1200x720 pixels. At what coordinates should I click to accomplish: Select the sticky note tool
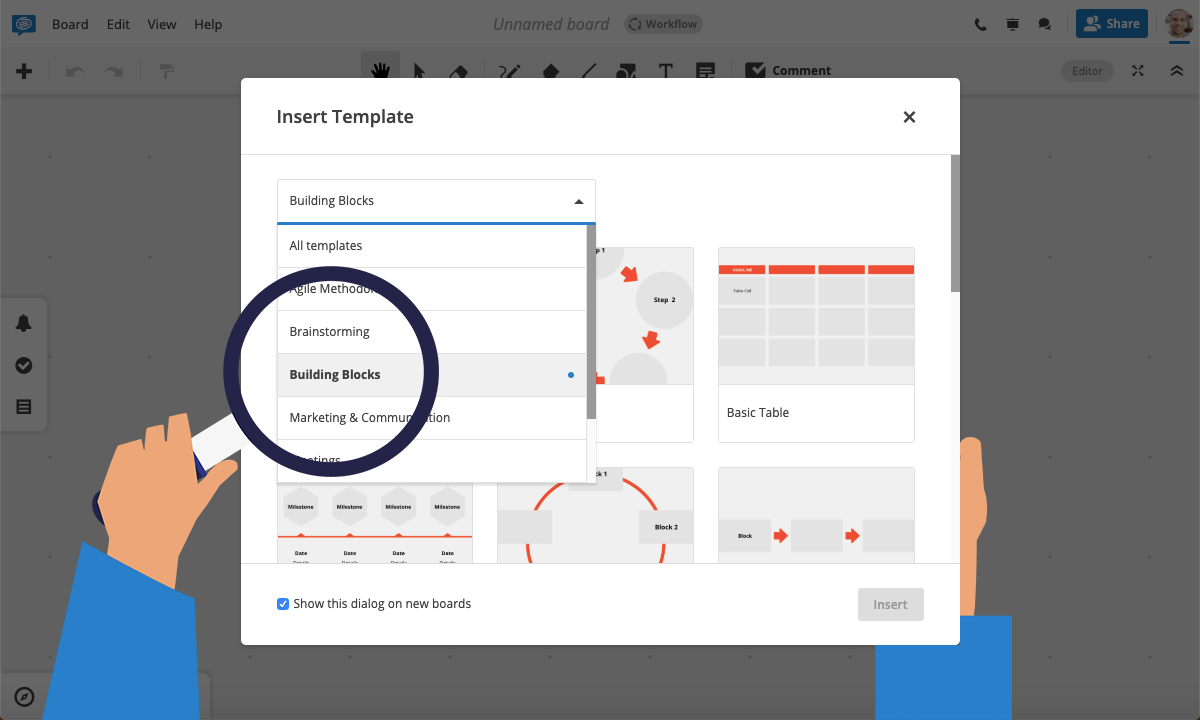coord(706,71)
